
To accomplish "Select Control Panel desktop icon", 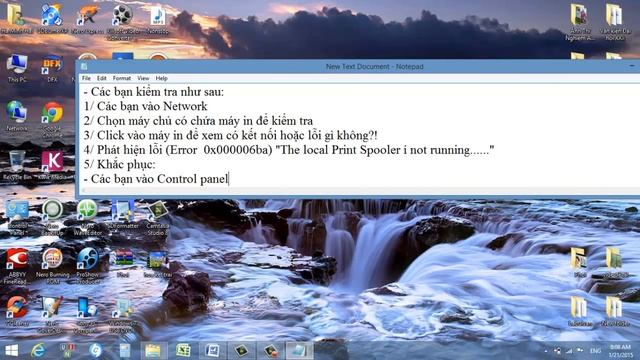I will coord(17,218).
